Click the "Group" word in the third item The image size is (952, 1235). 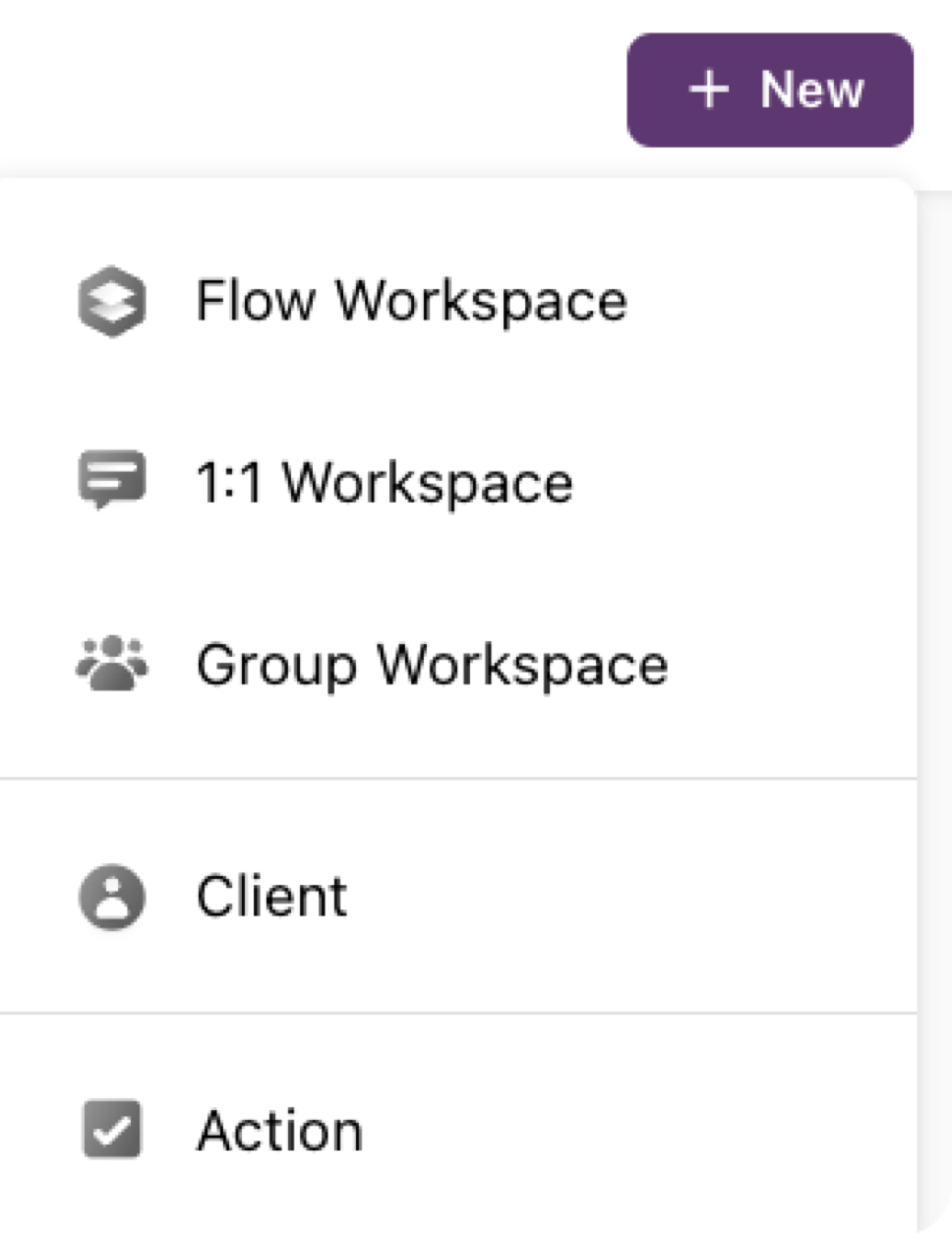(276, 667)
